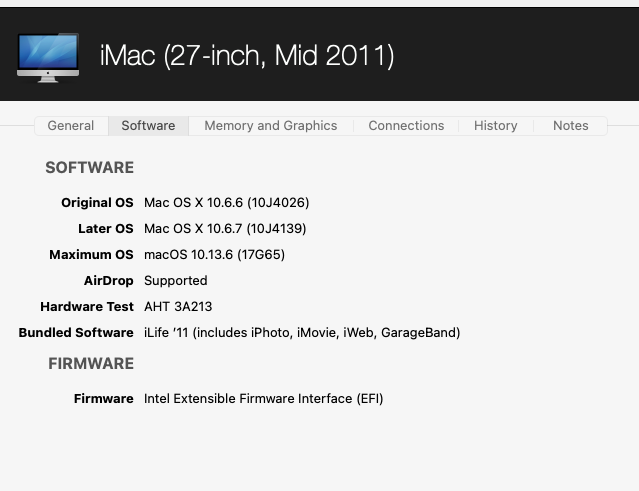Click the Intel Extensible Firmware Interface text
The height and width of the screenshot is (491, 639).
coord(263,399)
